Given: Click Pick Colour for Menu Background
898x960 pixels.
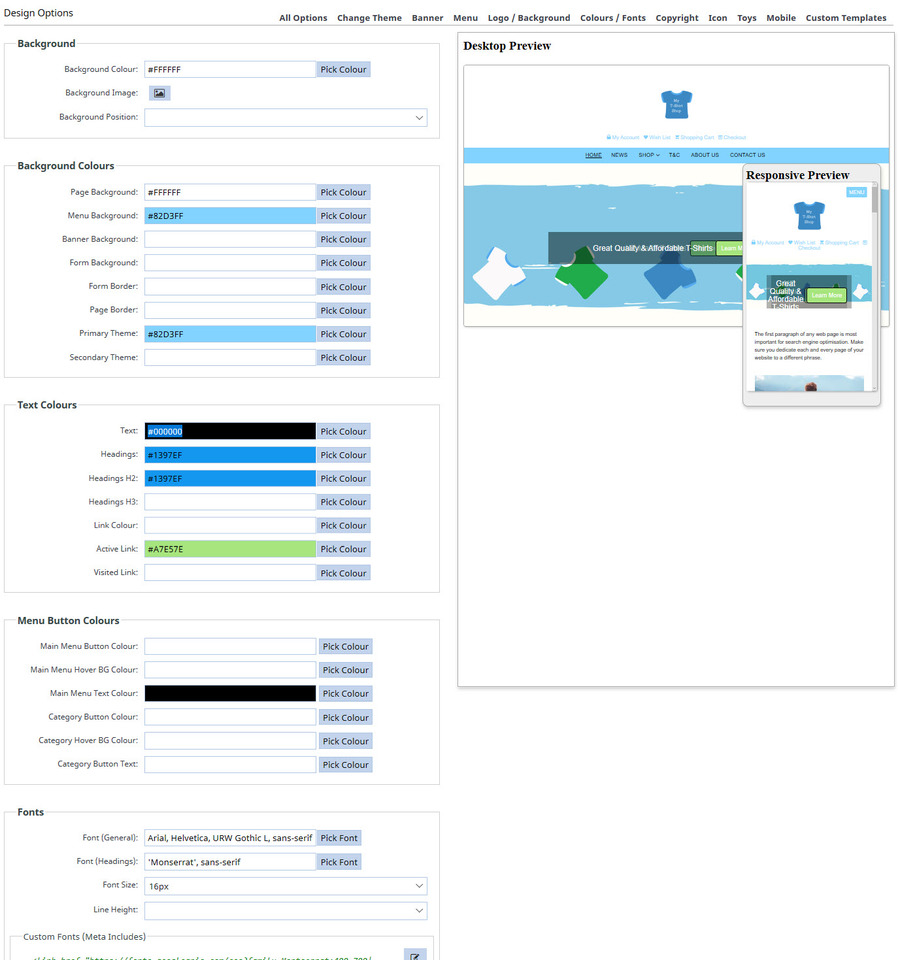Looking at the screenshot, I should pyautogui.click(x=343, y=216).
